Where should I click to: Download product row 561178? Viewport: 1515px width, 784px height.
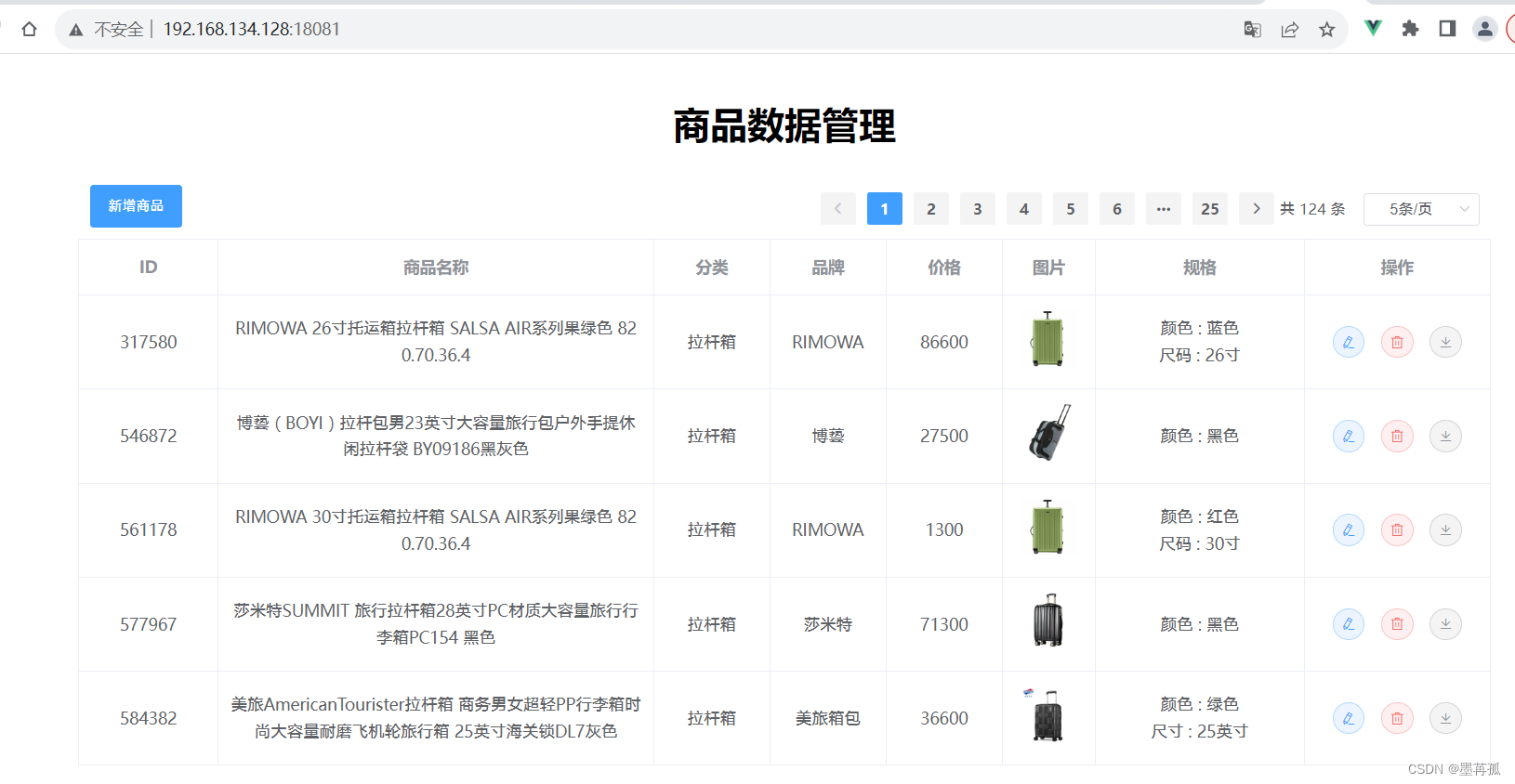click(1445, 529)
